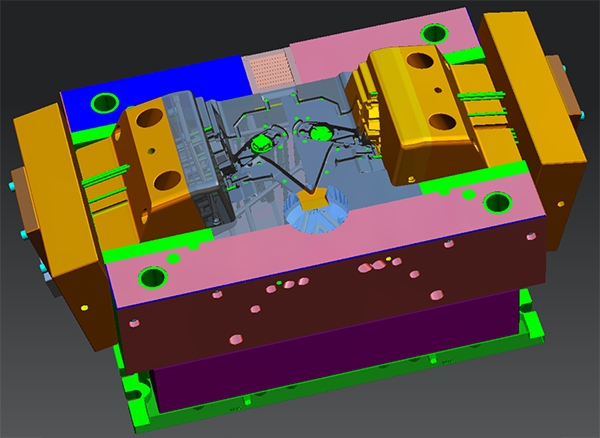Select the left green circular cavity insert

tap(261, 143)
